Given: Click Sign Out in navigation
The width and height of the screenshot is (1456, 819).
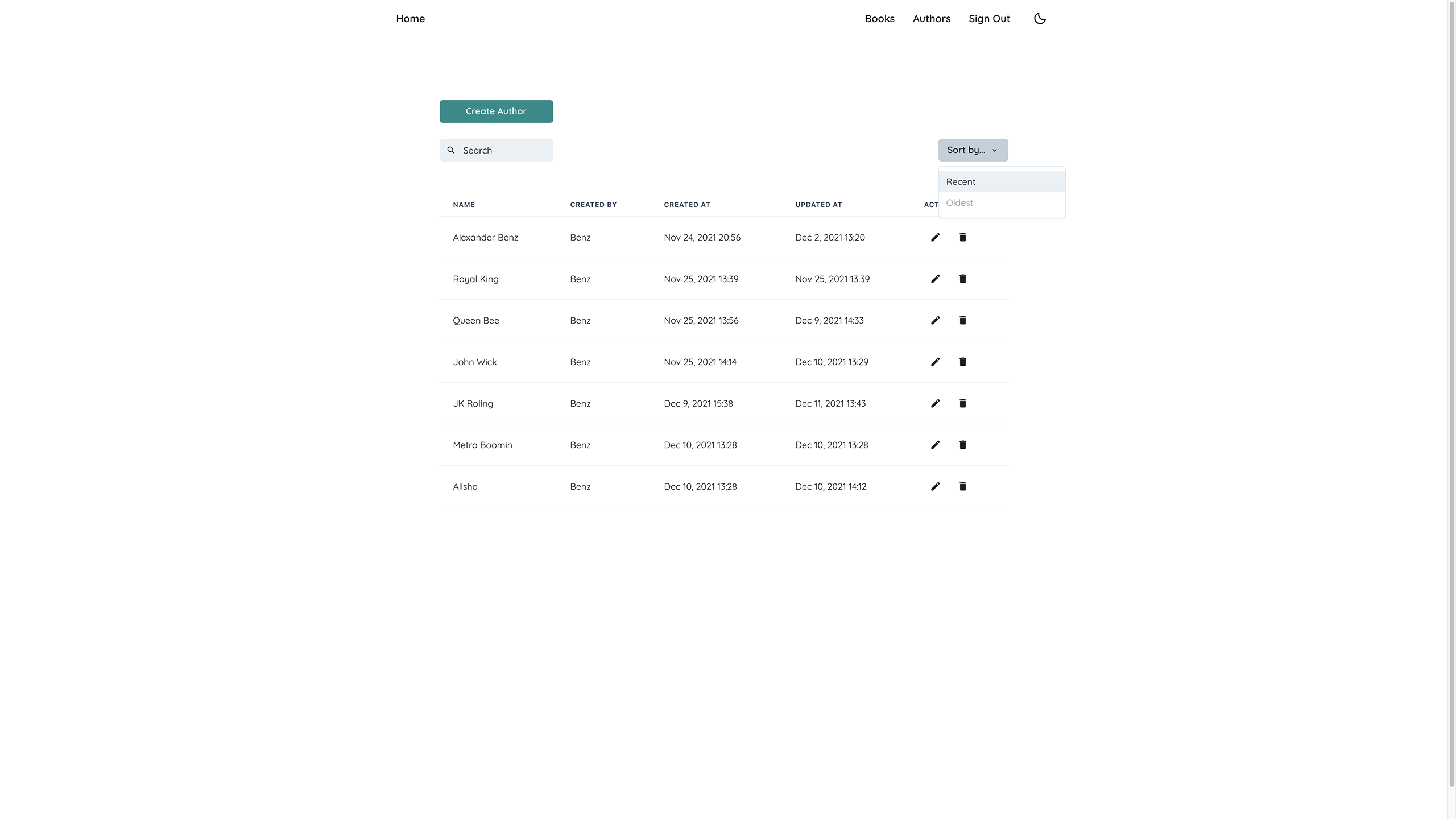Looking at the screenshot, I should coord(989,19).
